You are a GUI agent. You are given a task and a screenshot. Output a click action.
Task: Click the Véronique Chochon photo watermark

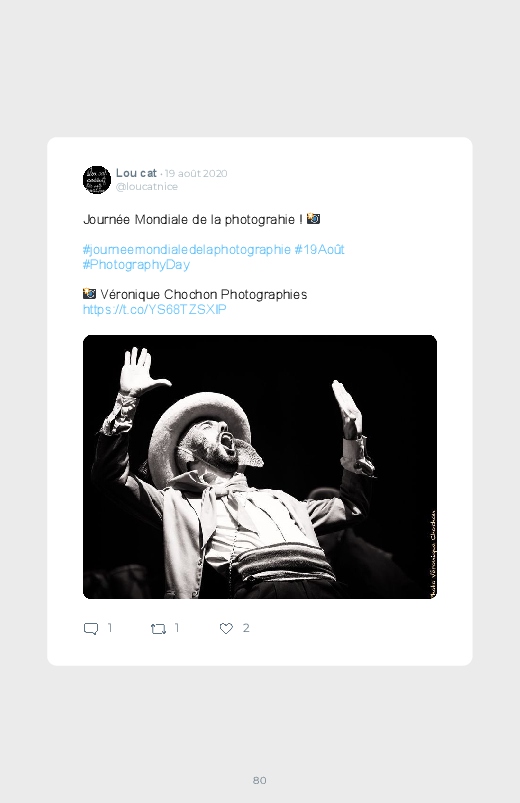[433, 554]
